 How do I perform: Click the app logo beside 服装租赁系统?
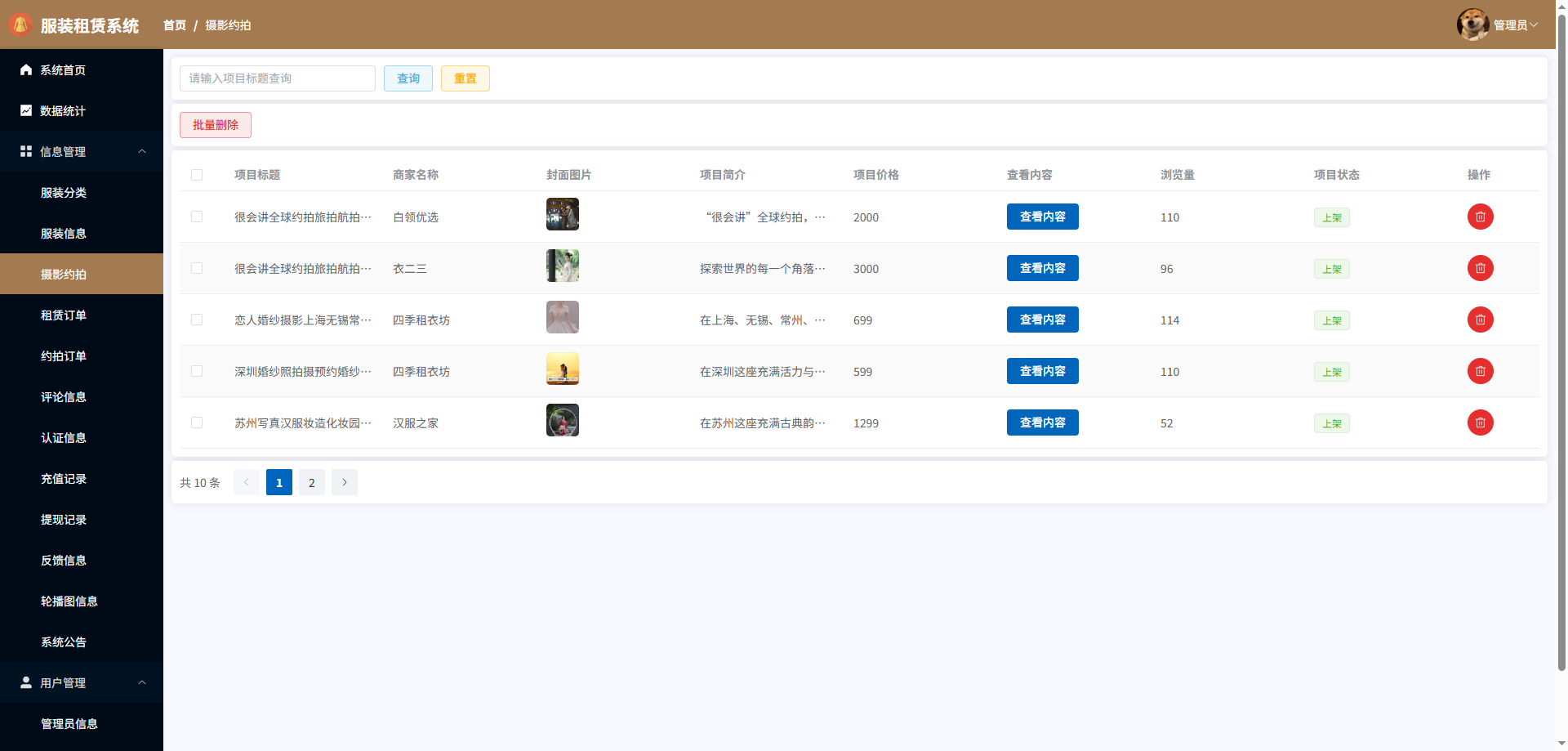(x=20, y=25)
